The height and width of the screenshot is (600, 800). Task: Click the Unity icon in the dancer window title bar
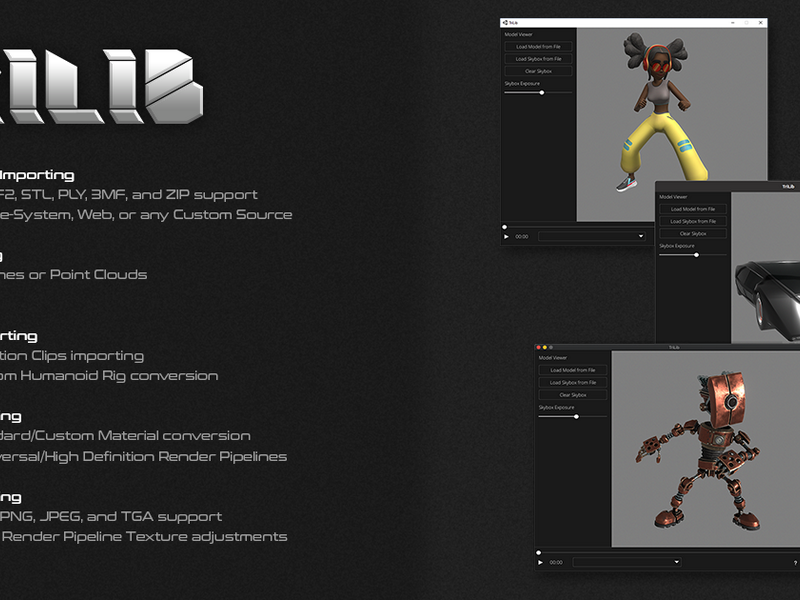pyautogui.click(x=505, y=22)
